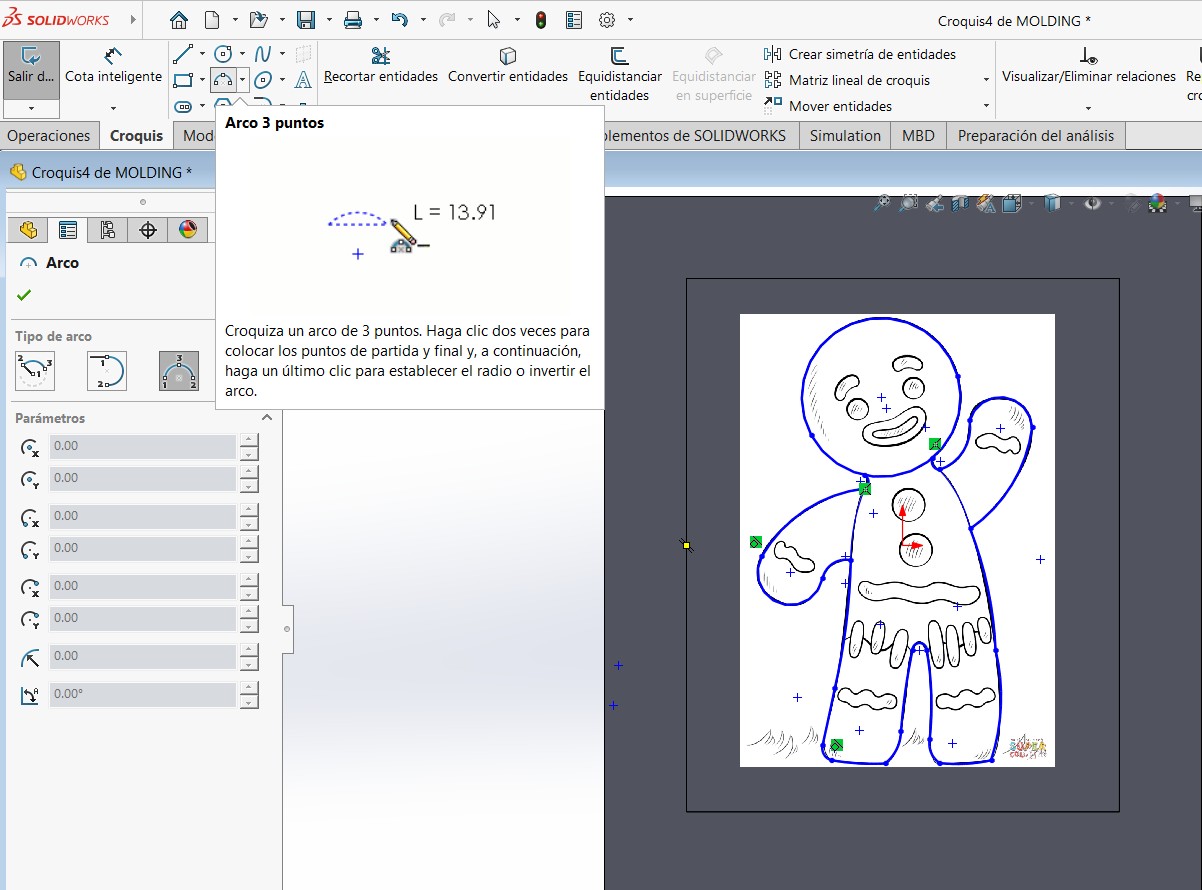Switch to the PropertyManager tab icon
1202x890 pixels.
click(x=68, y=230)
